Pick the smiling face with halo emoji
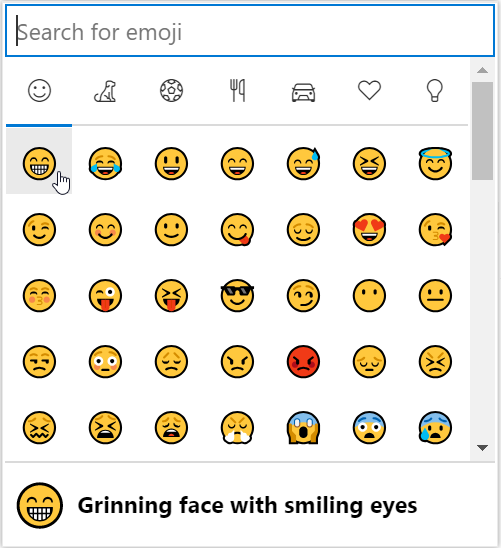 pyautogui.click(x=435, y=163)
